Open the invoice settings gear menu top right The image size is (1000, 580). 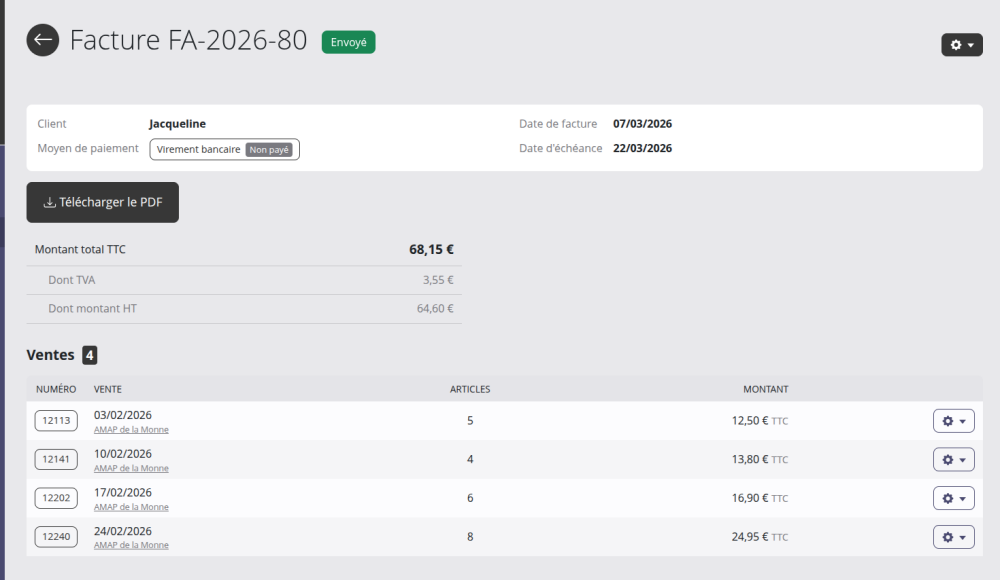[961, 45]
